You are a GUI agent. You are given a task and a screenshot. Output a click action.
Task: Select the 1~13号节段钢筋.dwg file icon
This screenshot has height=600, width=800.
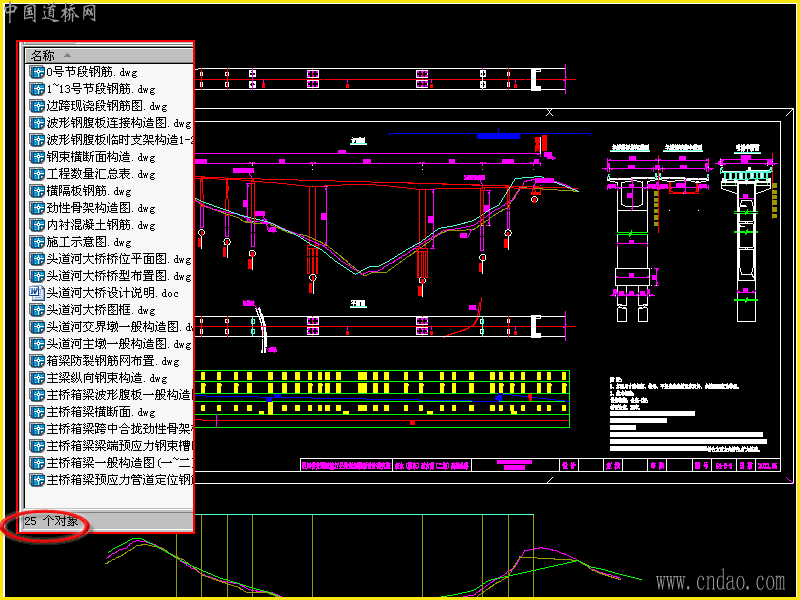(37, 89)
